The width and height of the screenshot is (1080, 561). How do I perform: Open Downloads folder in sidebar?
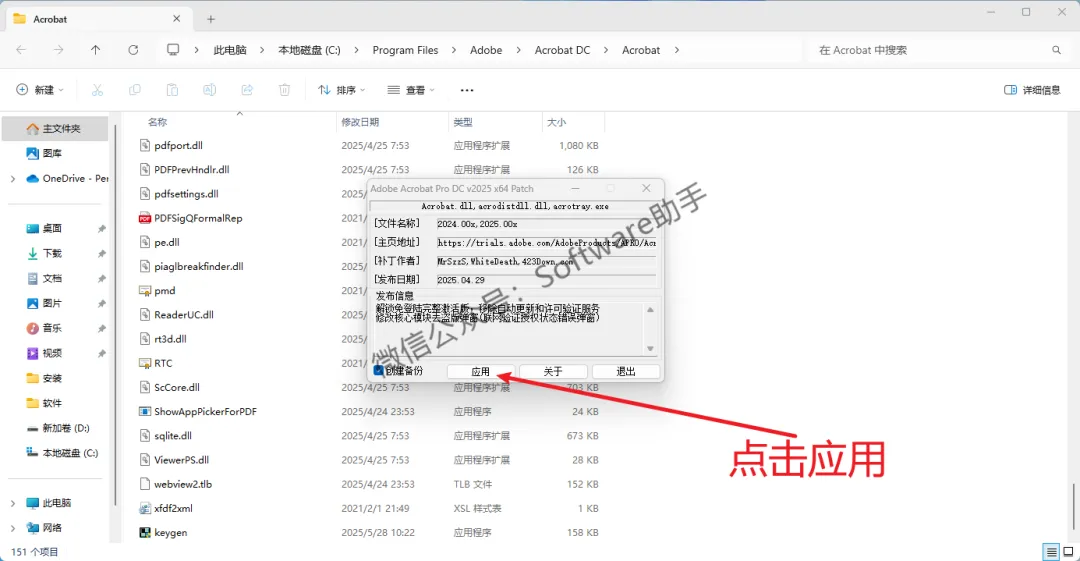point(45,253)
